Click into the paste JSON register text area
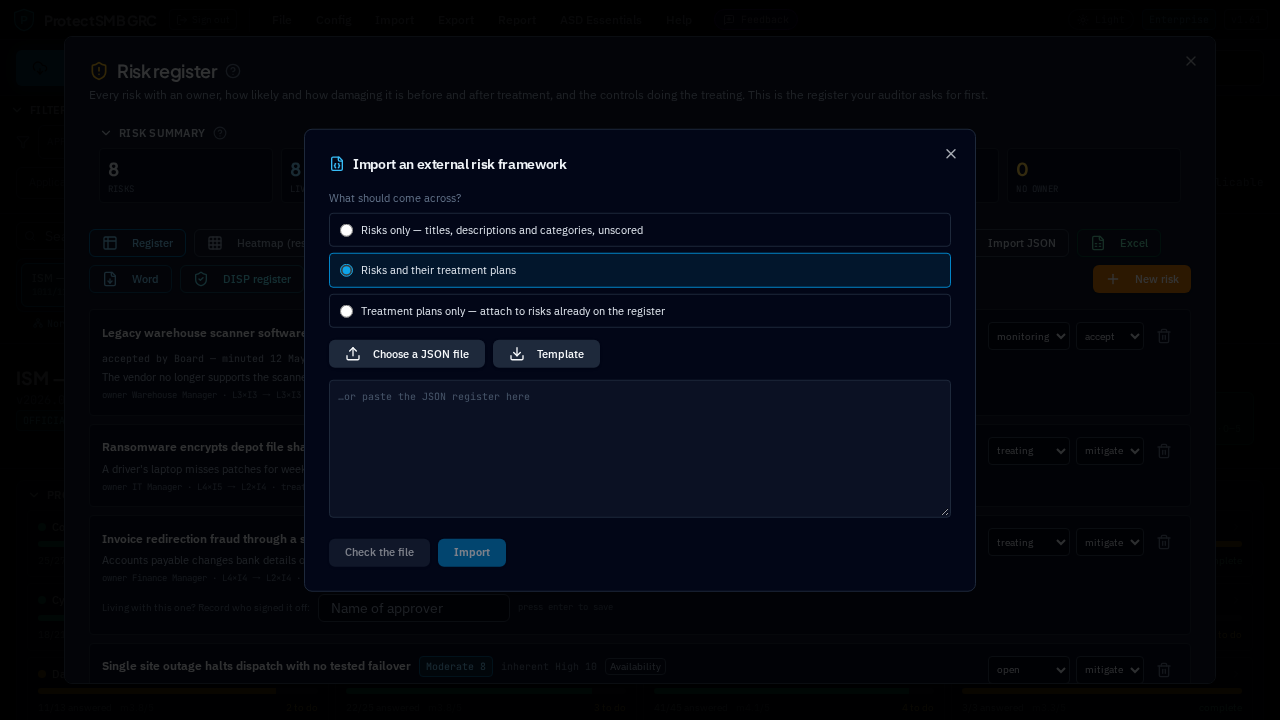This screenshot has width=1280, height=720. tap(640, 448)
